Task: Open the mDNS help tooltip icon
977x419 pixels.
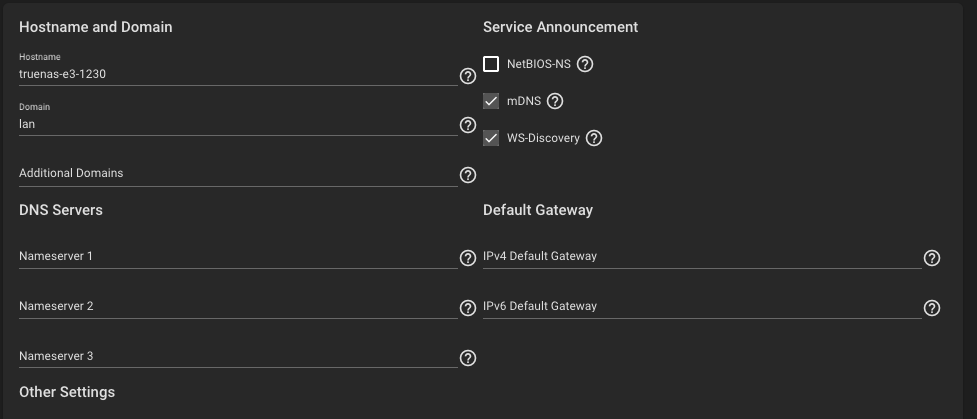Action: pyautogui.click(x=555, y=101)
